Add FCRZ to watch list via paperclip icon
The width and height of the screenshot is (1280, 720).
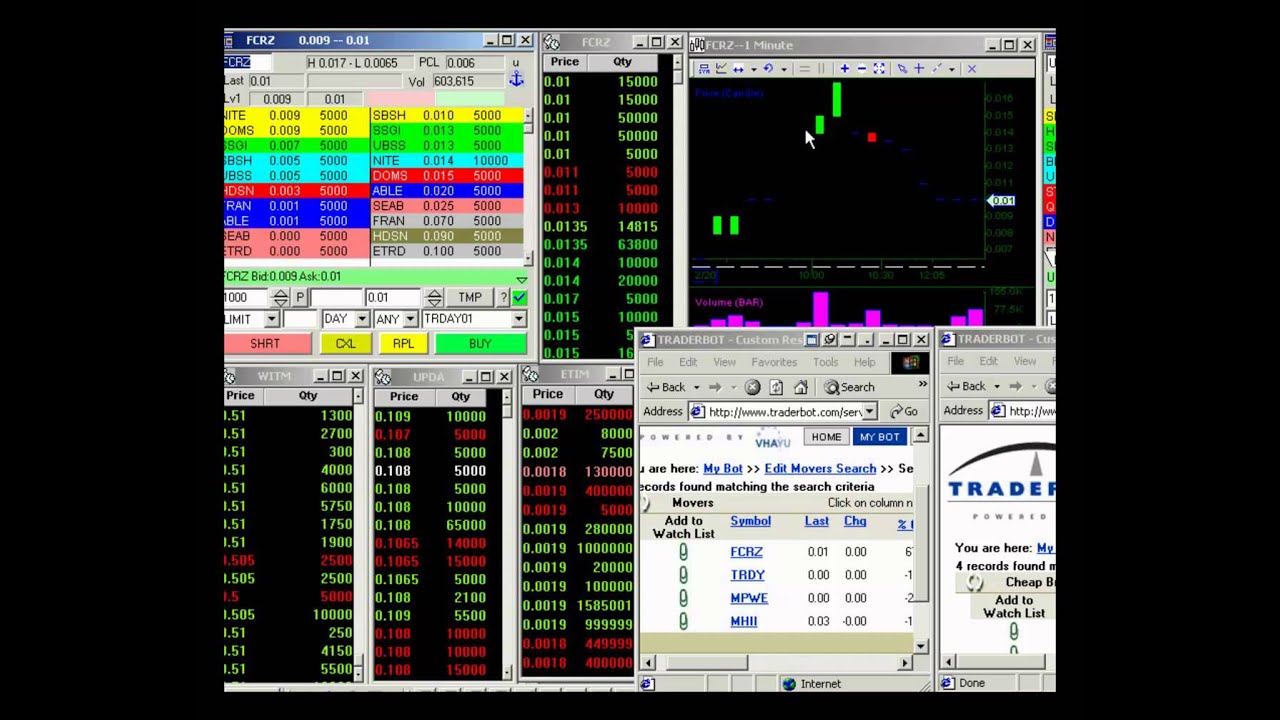(683, 552)
